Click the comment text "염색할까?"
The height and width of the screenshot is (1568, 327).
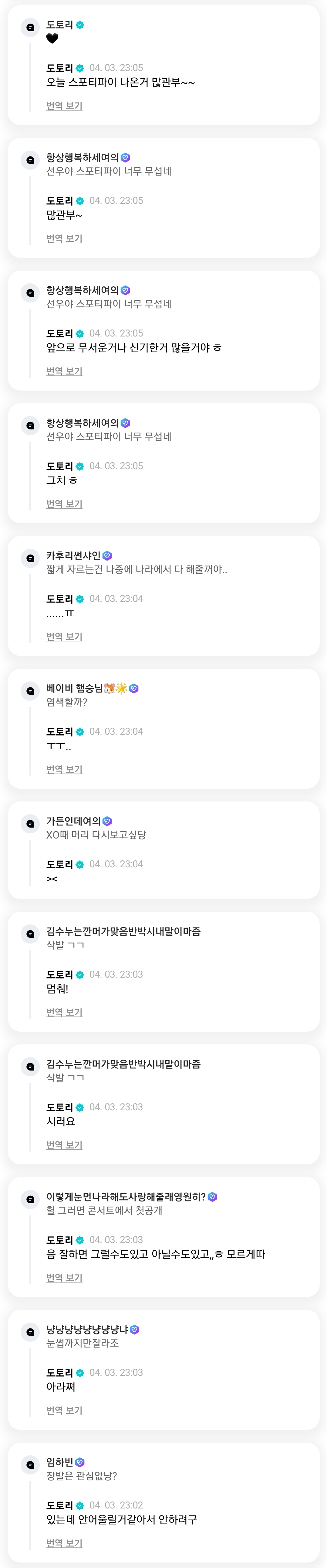(x=67, y=702)
